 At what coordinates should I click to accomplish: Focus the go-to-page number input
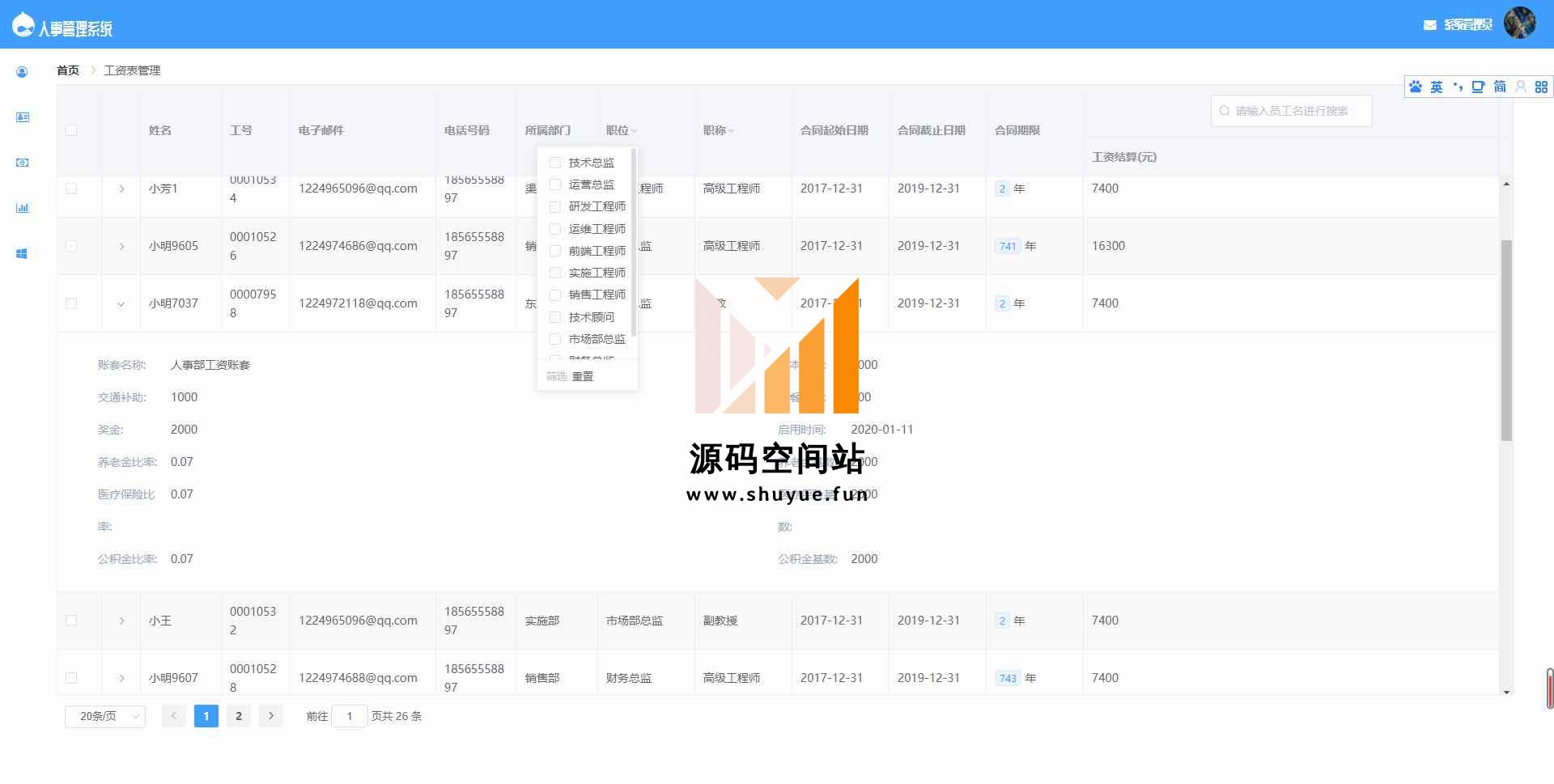pyautogui.click(x=350, y=716)
